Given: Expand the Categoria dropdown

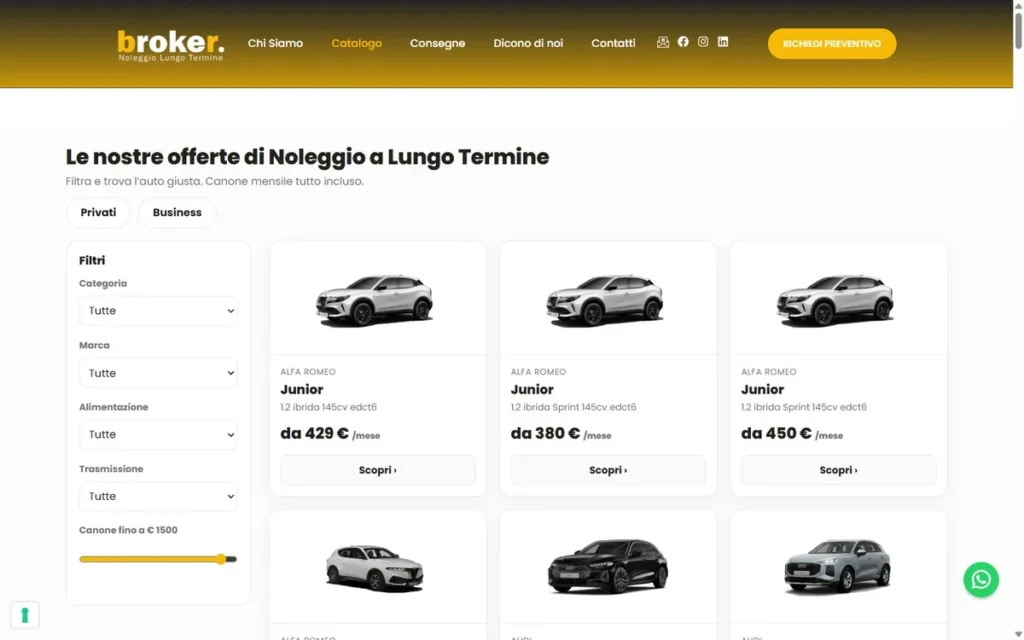Looking at the screenshot, I should [158, 311].
